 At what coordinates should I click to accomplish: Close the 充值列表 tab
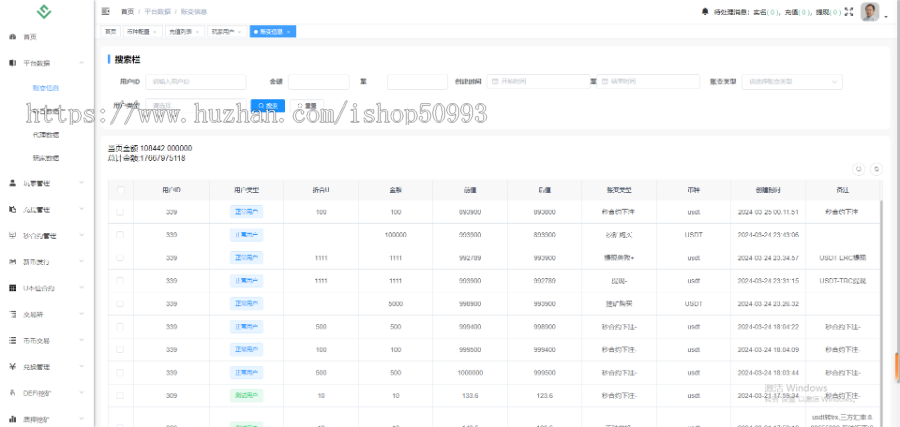(197, 32)
